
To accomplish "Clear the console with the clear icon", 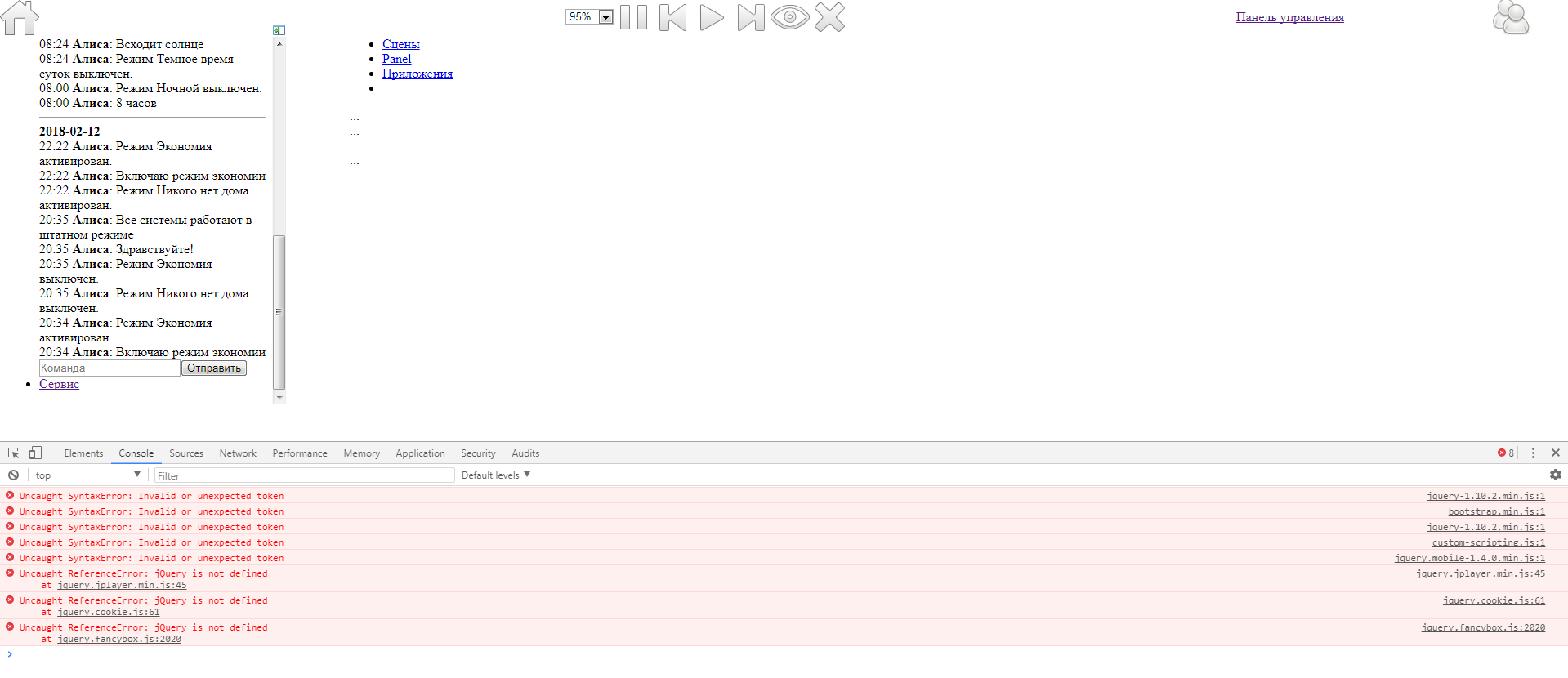I will click(14, 475).
